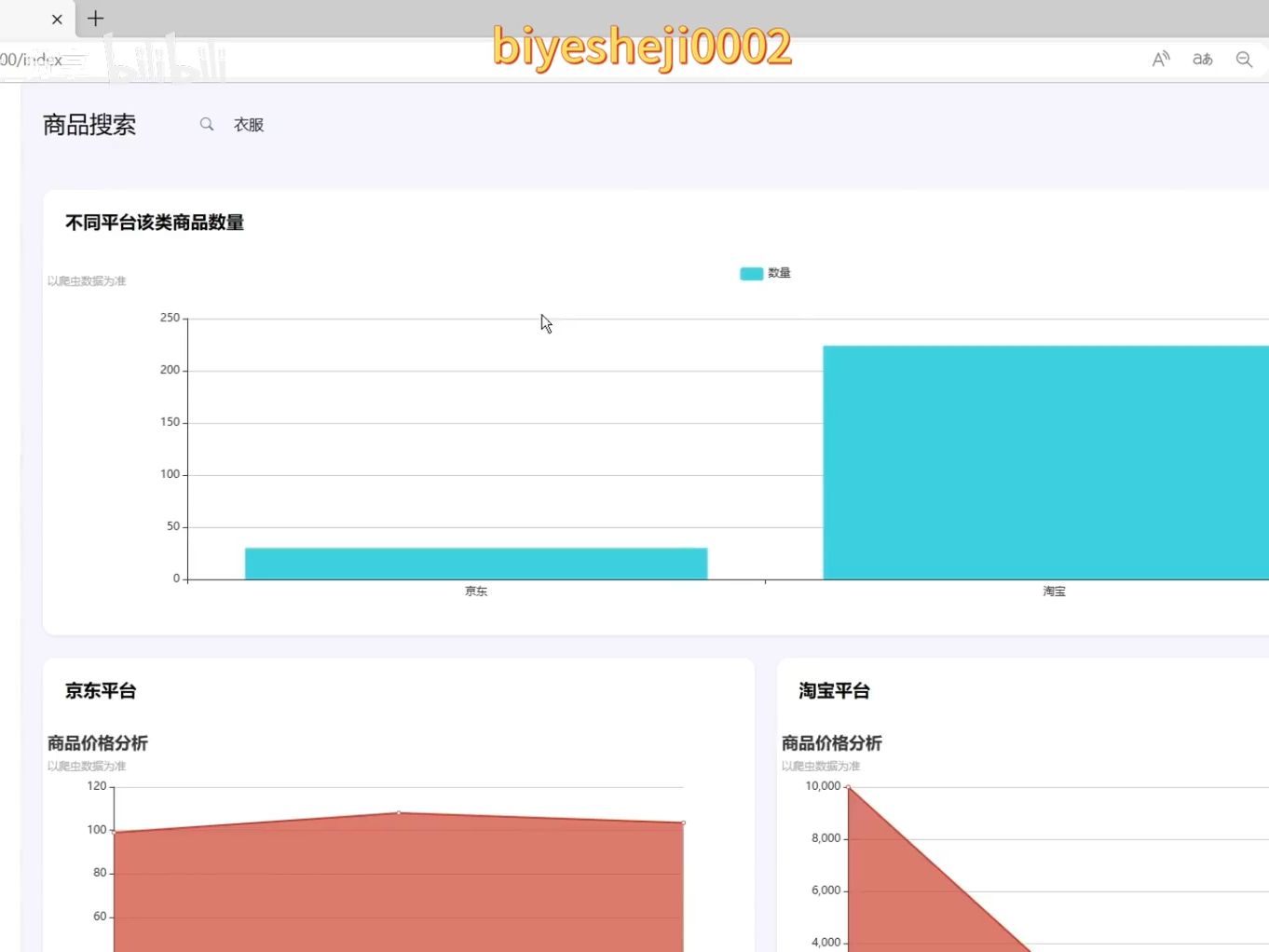
Task: Toggle the 数量 legend swatch
Action: pos(751,273)
